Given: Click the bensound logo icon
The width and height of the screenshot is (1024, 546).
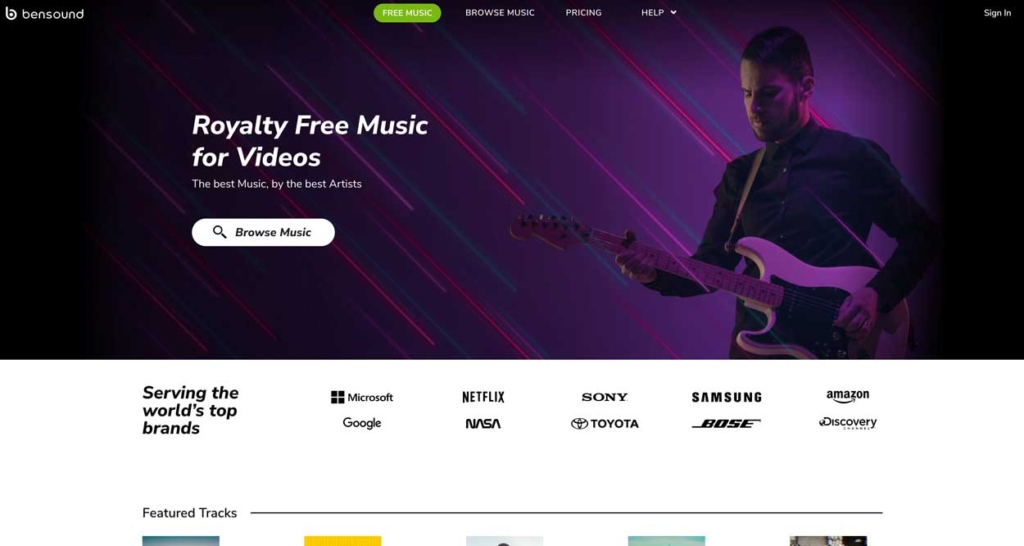Looking at the screenshot, I should 11,13.
